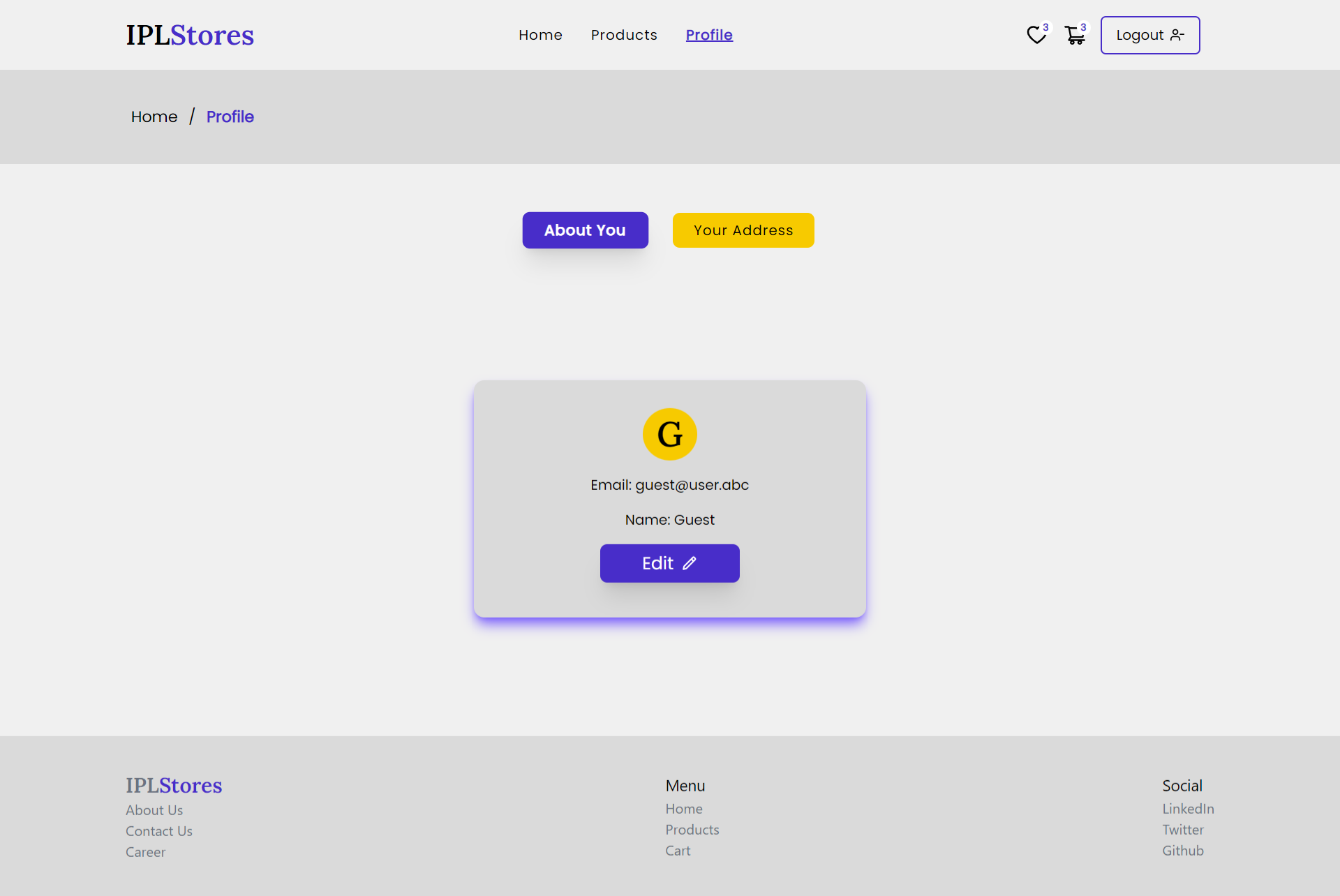Click Cart in the footer menu
The height and width of the screenshot is (896, 1340).
pyautogui.click(x=678, y=851)
